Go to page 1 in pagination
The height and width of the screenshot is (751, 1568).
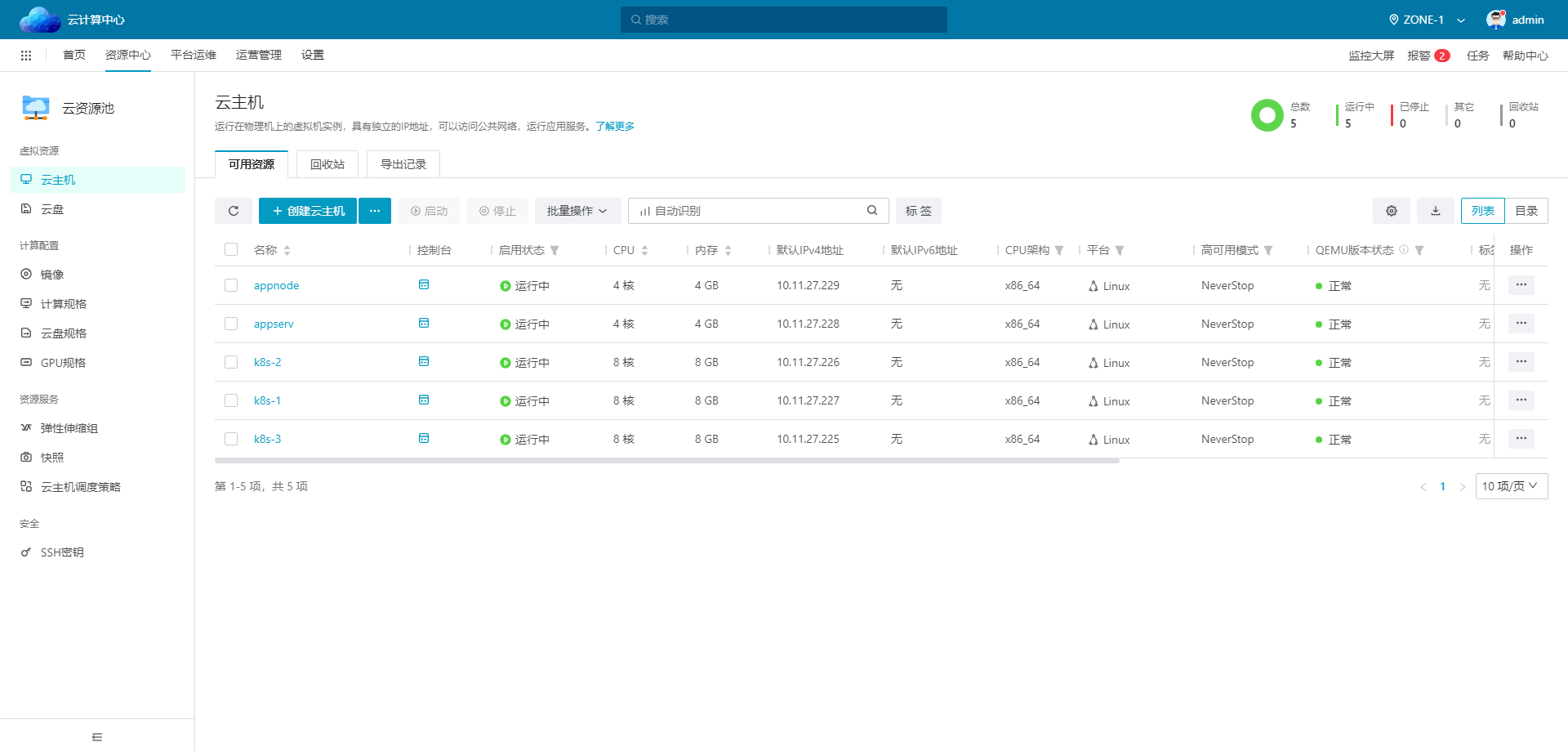[x=1443, y=486]
